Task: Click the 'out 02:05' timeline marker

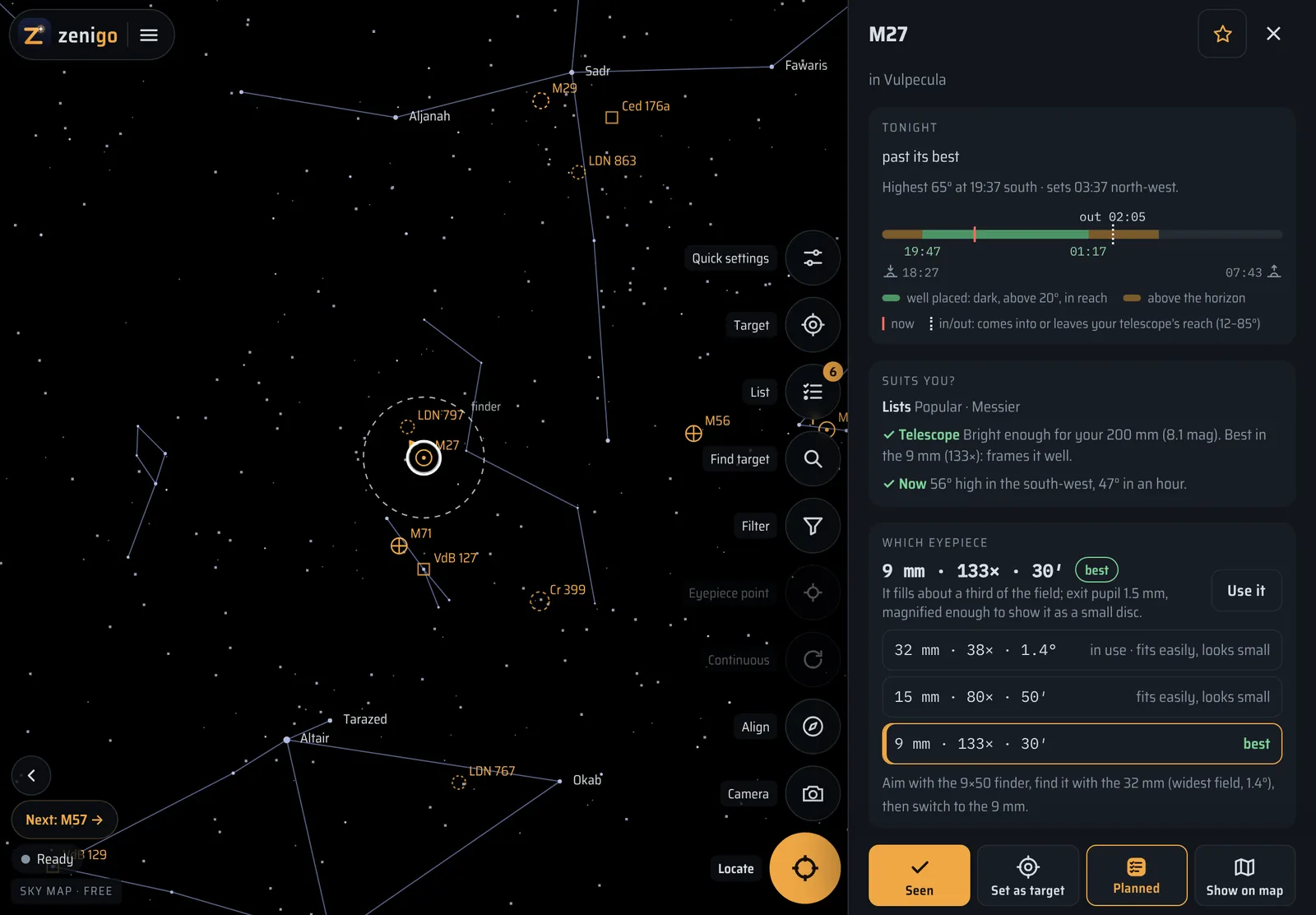Action: click(x=1112, y=217)
